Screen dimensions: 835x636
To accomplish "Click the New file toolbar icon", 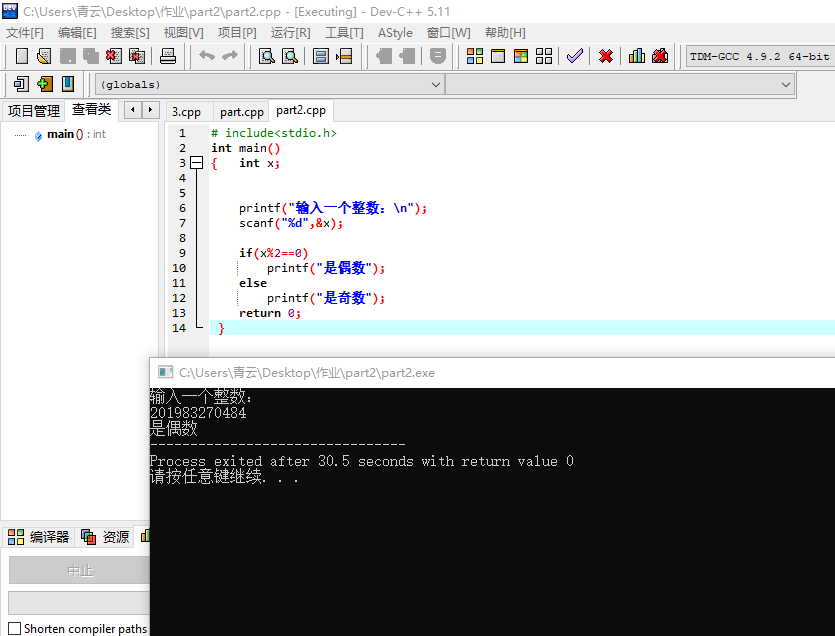I will [21, 57].
